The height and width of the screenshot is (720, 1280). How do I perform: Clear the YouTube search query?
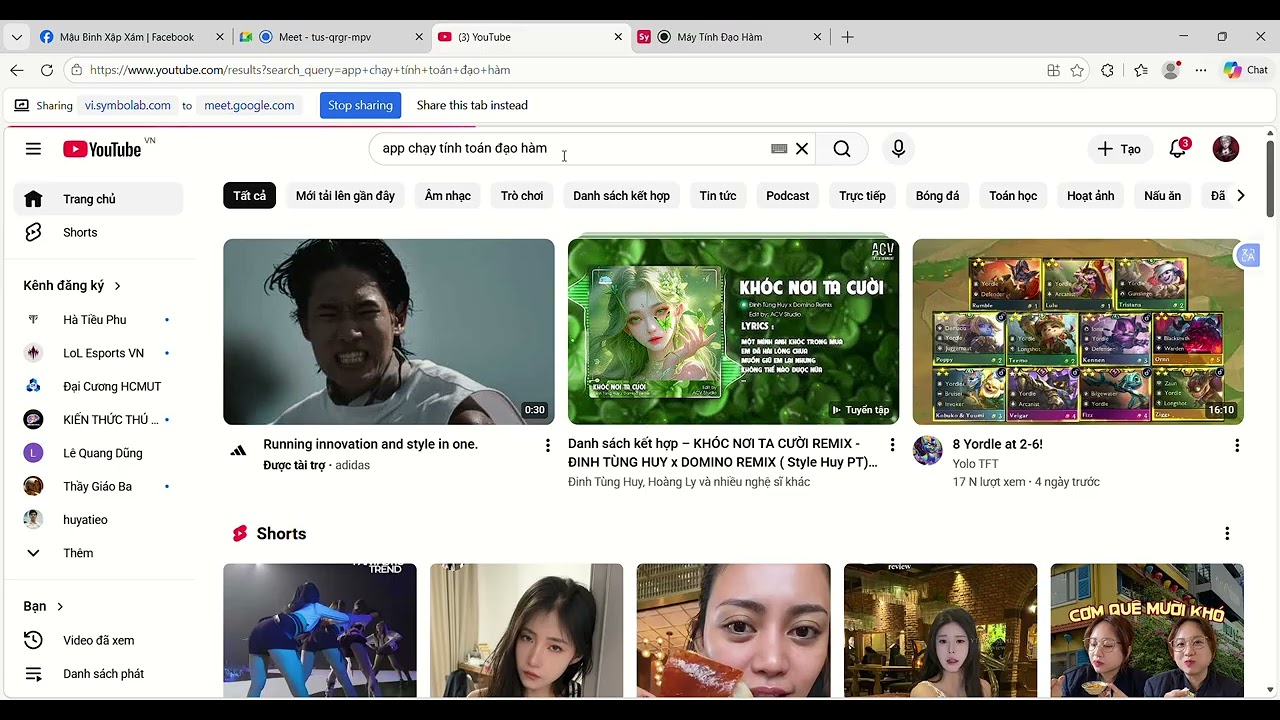click(802, 149)
